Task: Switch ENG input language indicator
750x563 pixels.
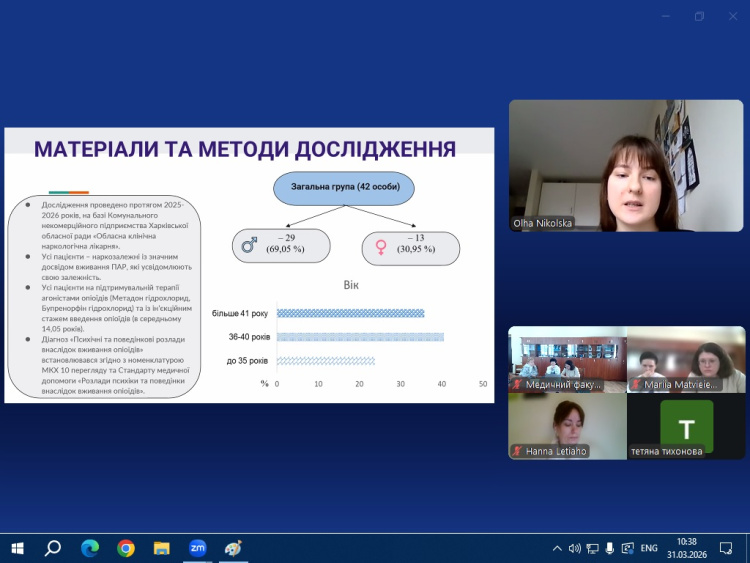Action: tap(649, 548)
